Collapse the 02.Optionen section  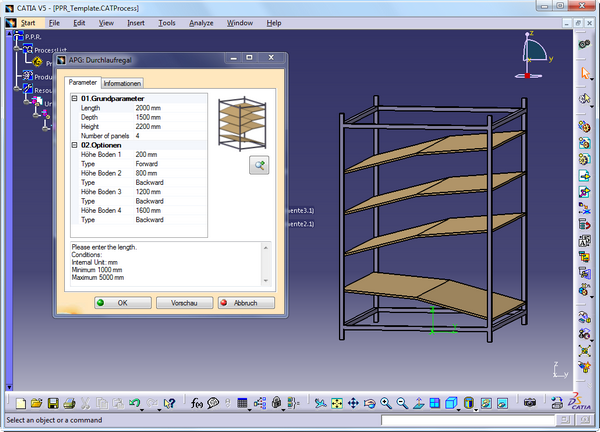click(x=74, y=145)
